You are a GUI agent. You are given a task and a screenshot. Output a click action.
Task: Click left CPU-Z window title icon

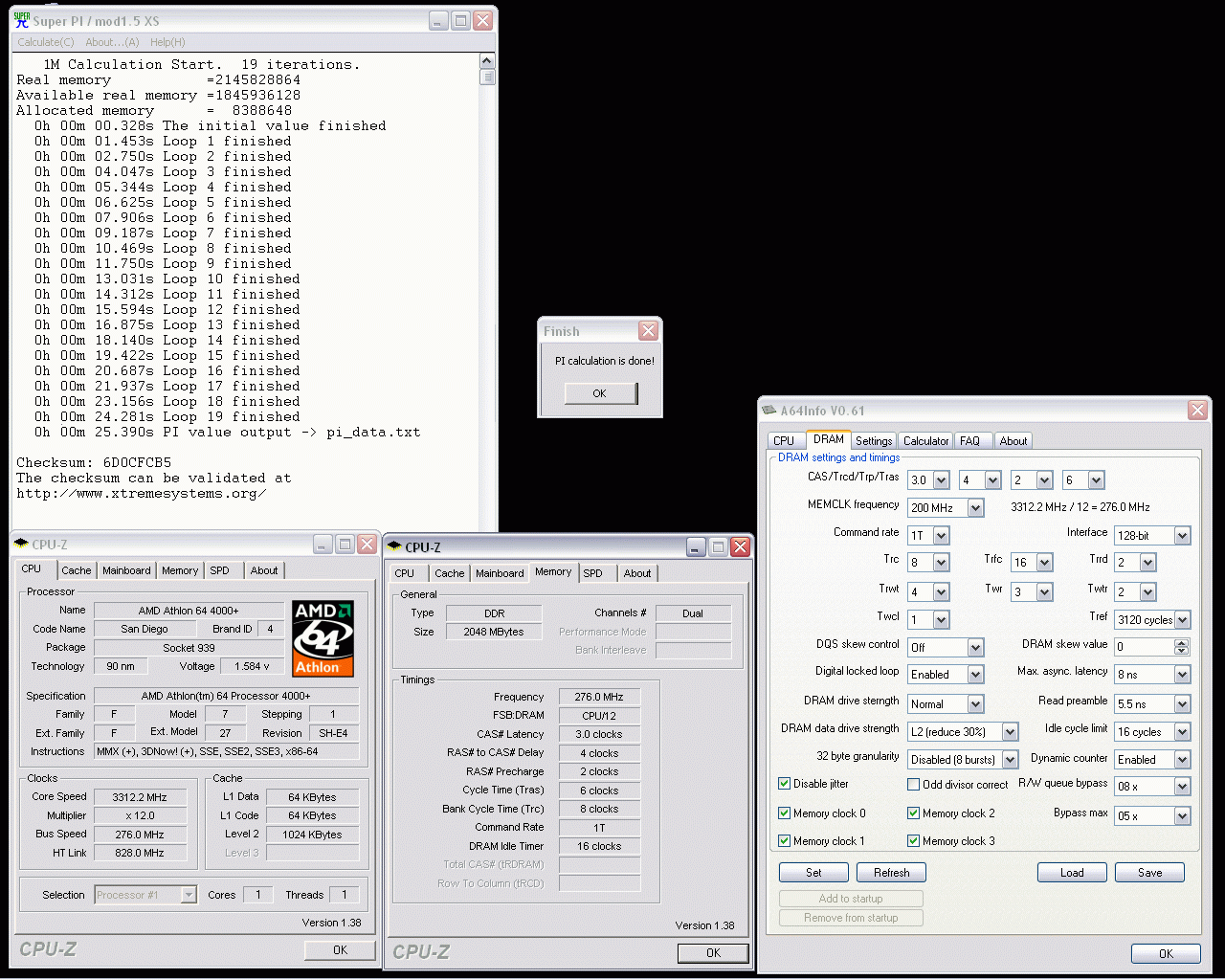[21, 544]
